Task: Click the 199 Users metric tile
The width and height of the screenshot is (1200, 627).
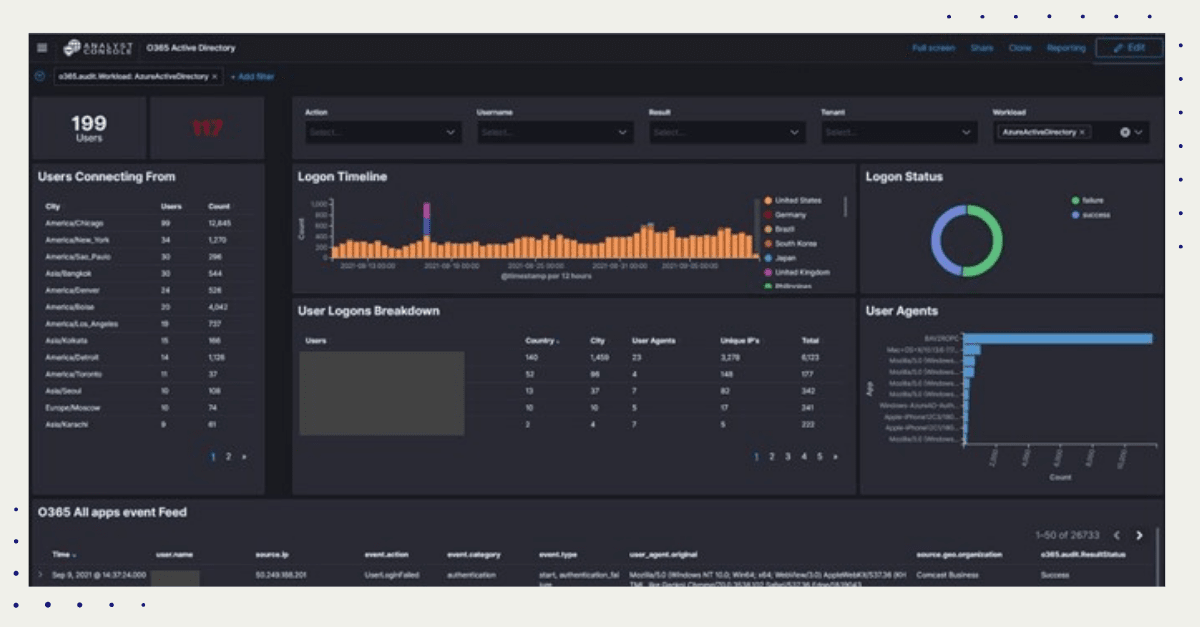Action: [x=88, y=127]
